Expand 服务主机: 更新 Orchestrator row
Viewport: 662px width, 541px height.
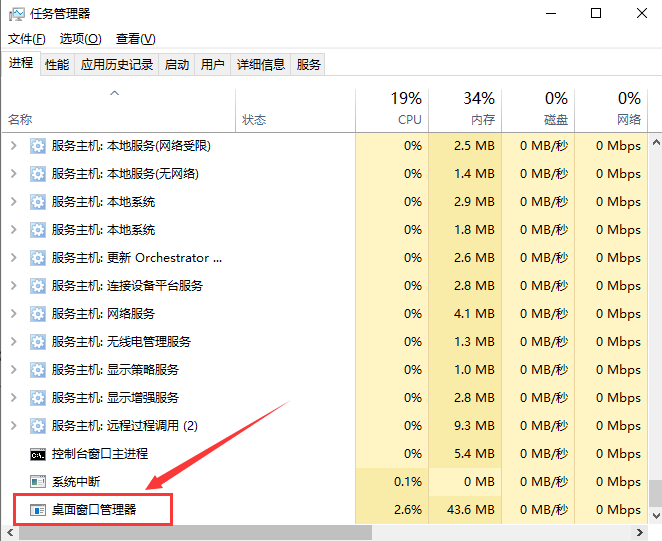[14, 258]
